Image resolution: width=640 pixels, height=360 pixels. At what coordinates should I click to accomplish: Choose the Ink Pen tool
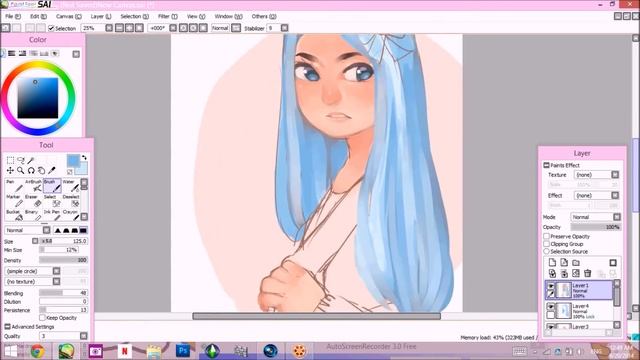[52, 216]
